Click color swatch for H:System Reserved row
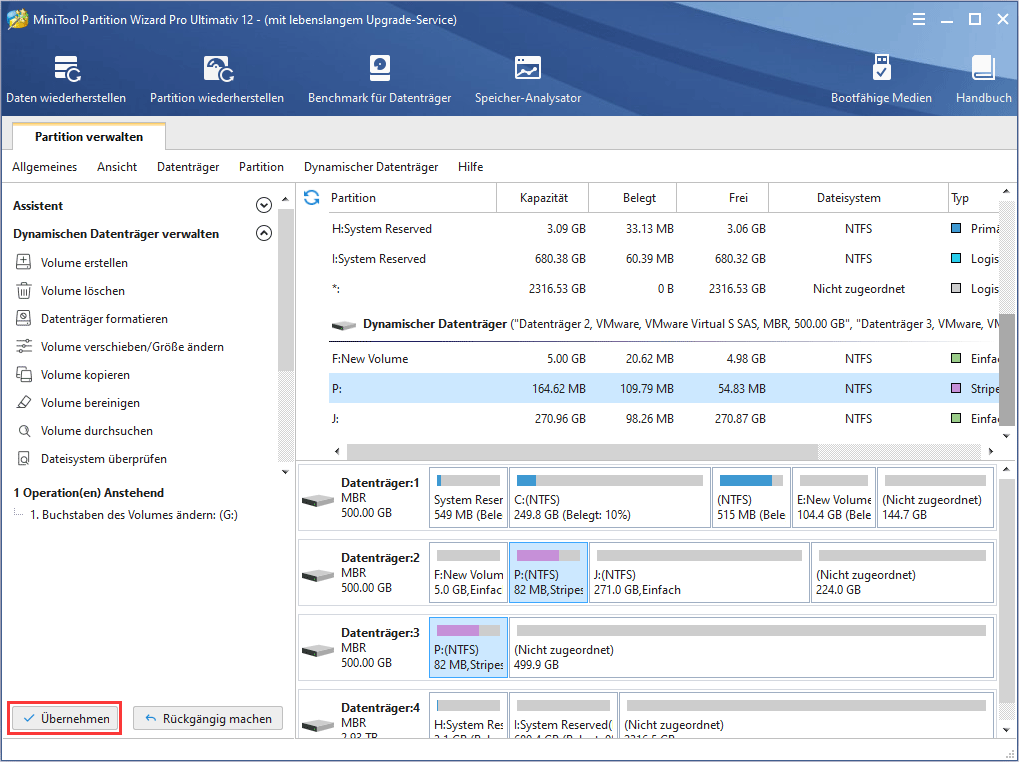 956,229
